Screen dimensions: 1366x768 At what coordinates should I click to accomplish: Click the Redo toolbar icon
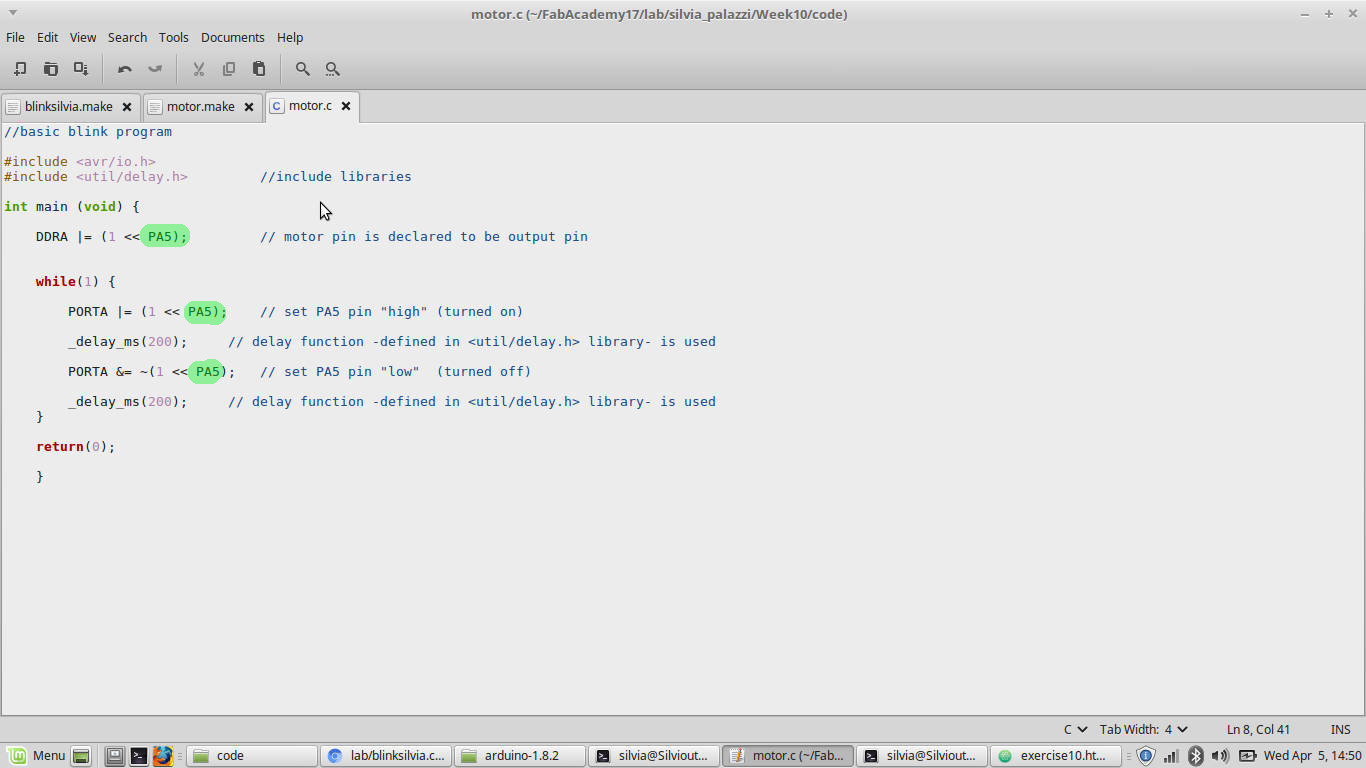tap(155, 69)
